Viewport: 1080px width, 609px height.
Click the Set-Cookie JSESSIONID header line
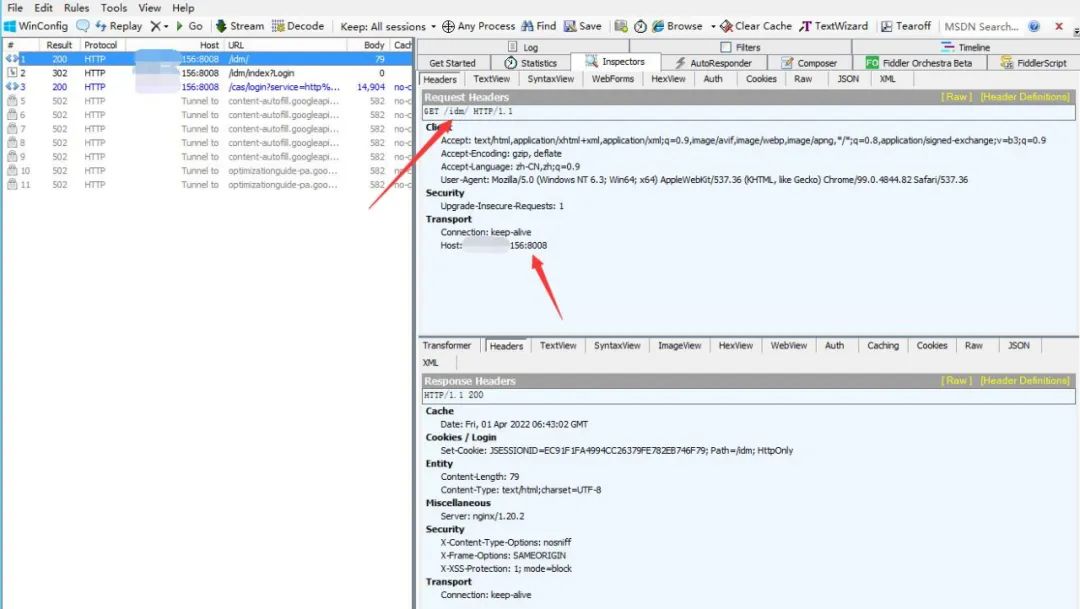click(616, 451)
